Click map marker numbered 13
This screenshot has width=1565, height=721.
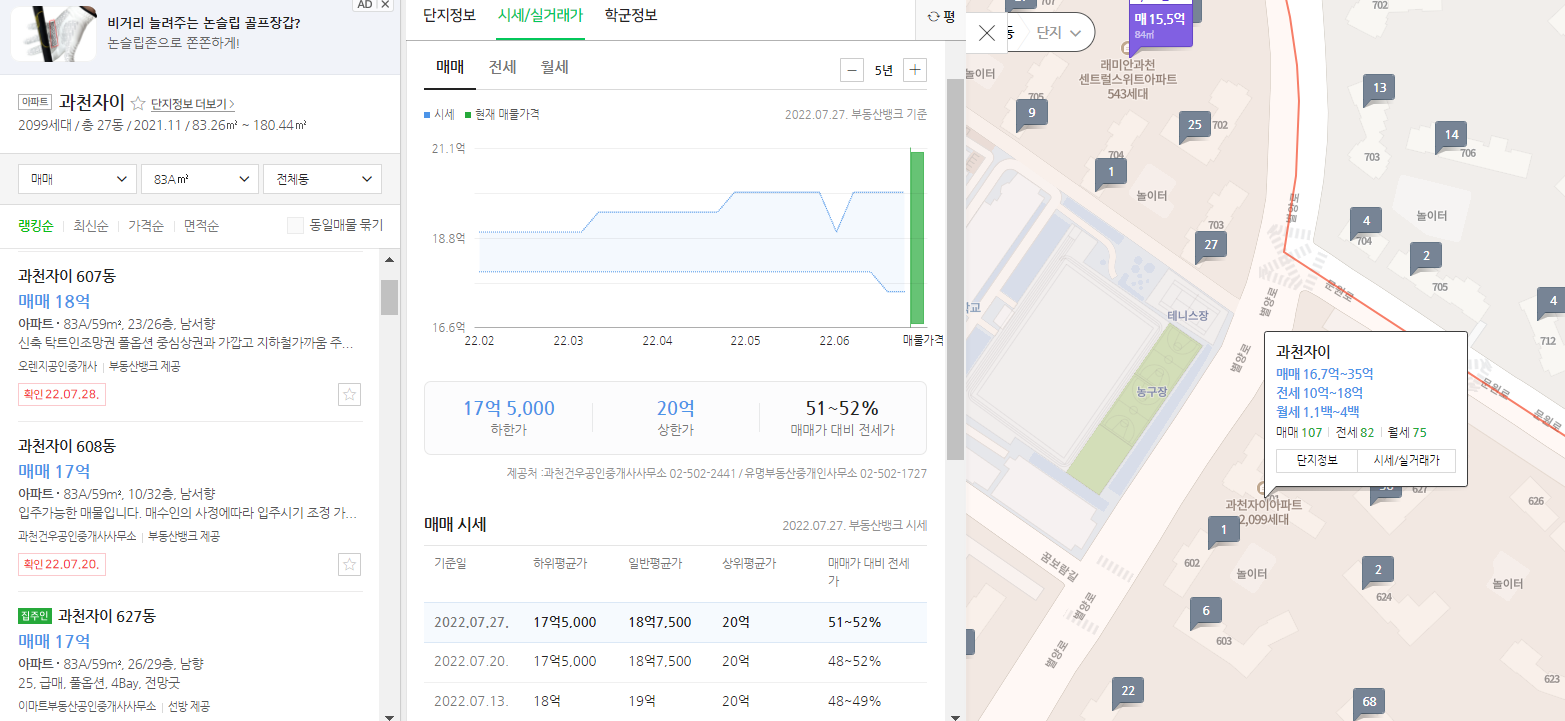point(1379,88)
